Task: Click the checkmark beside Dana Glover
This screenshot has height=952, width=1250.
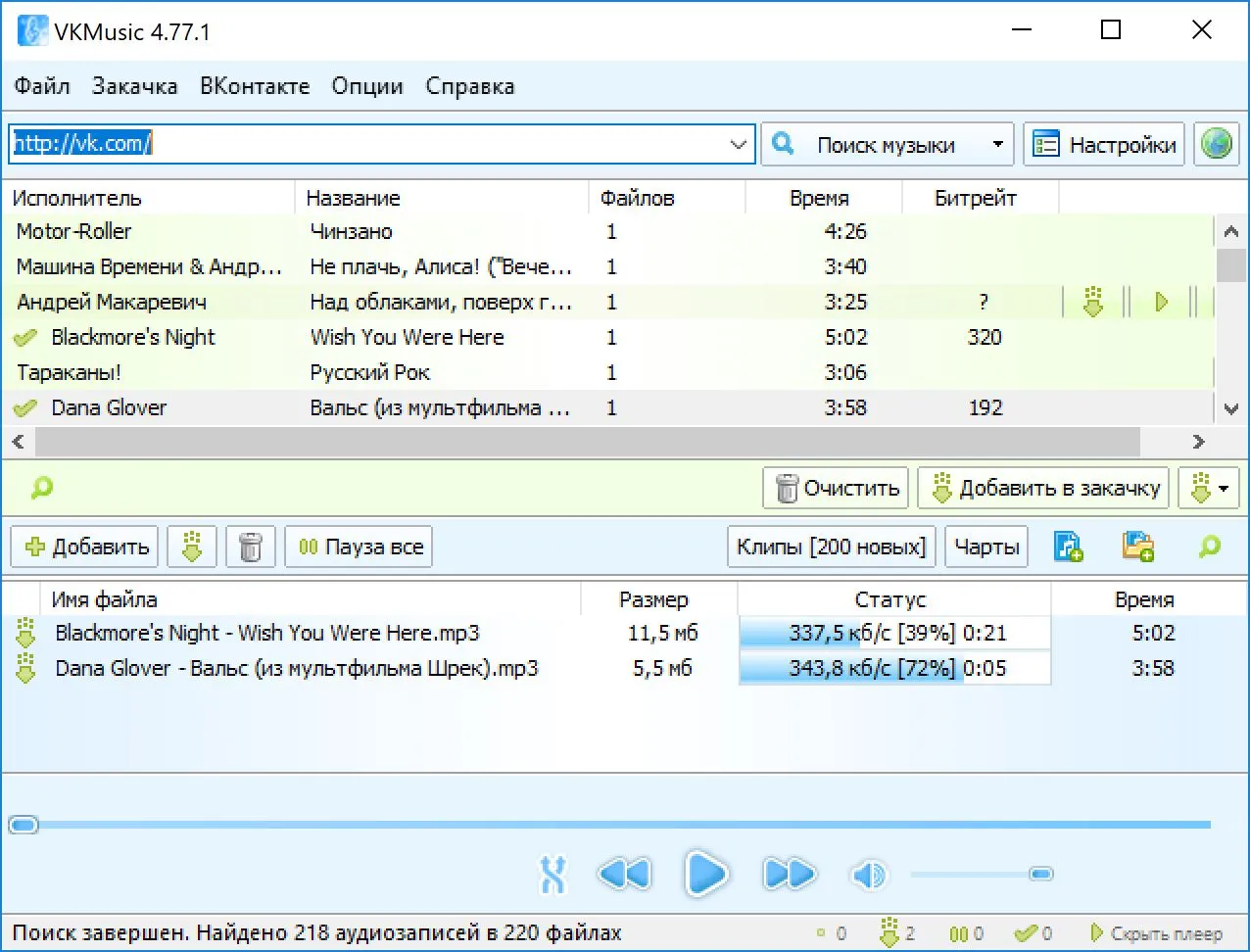Action: tap(25, 408)
